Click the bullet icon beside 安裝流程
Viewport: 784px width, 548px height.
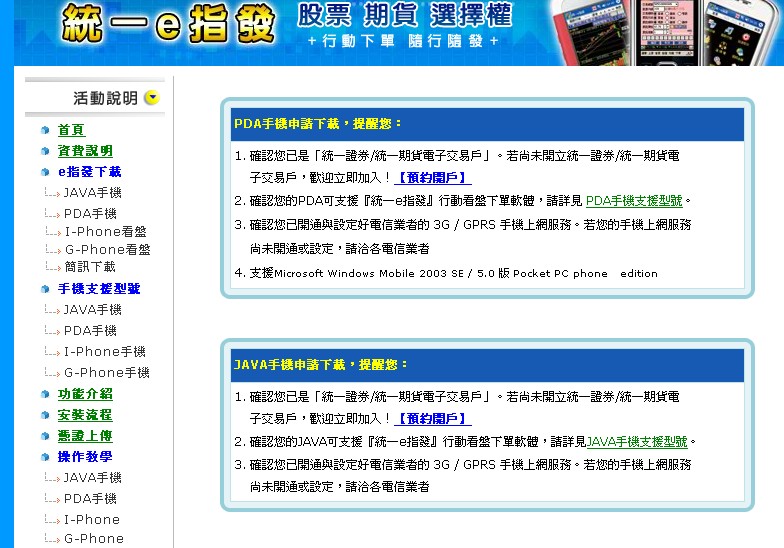[45, 415]
